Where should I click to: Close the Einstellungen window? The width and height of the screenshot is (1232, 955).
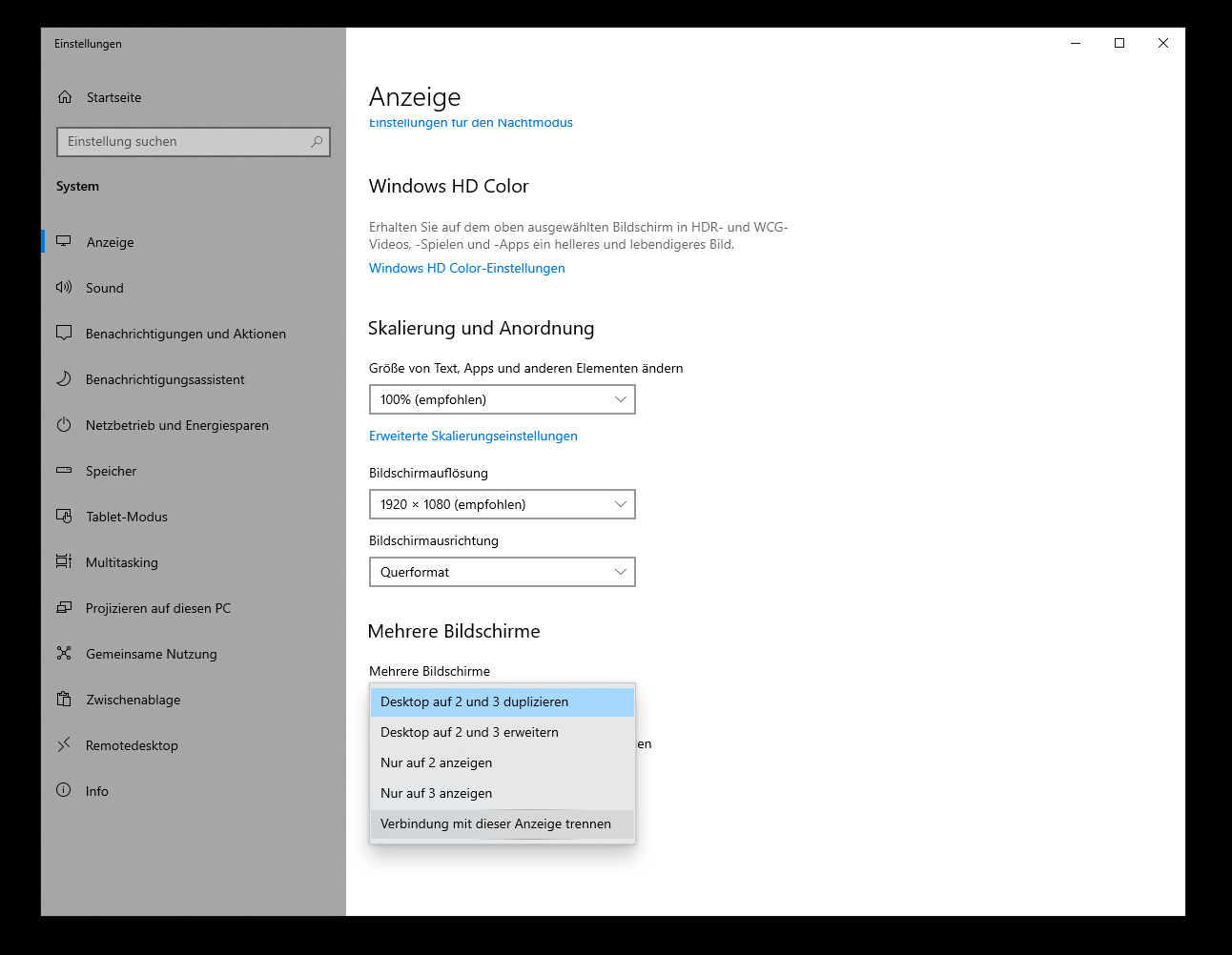click(x=1163, y=43)
